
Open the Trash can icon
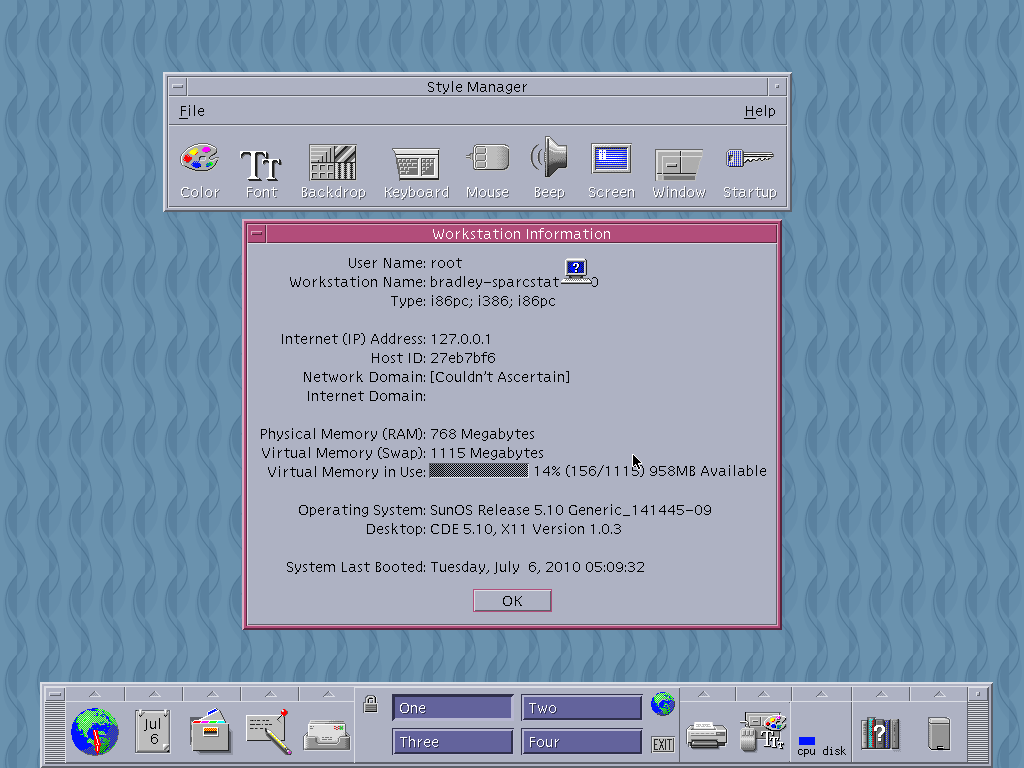coord(938,733)
